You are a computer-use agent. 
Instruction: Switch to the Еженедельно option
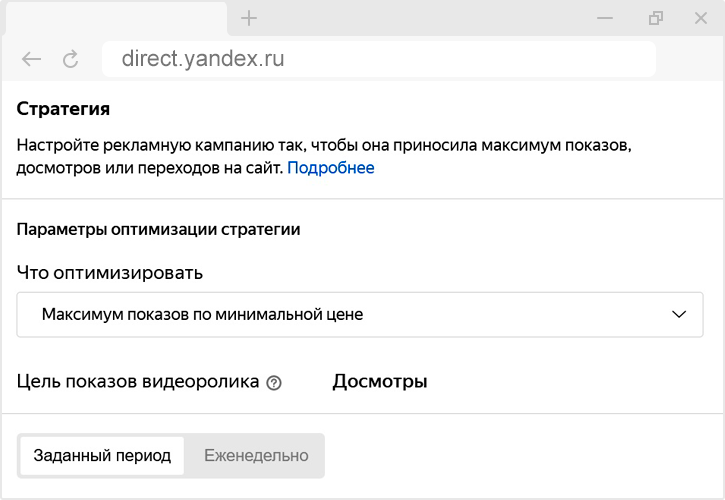256,456
